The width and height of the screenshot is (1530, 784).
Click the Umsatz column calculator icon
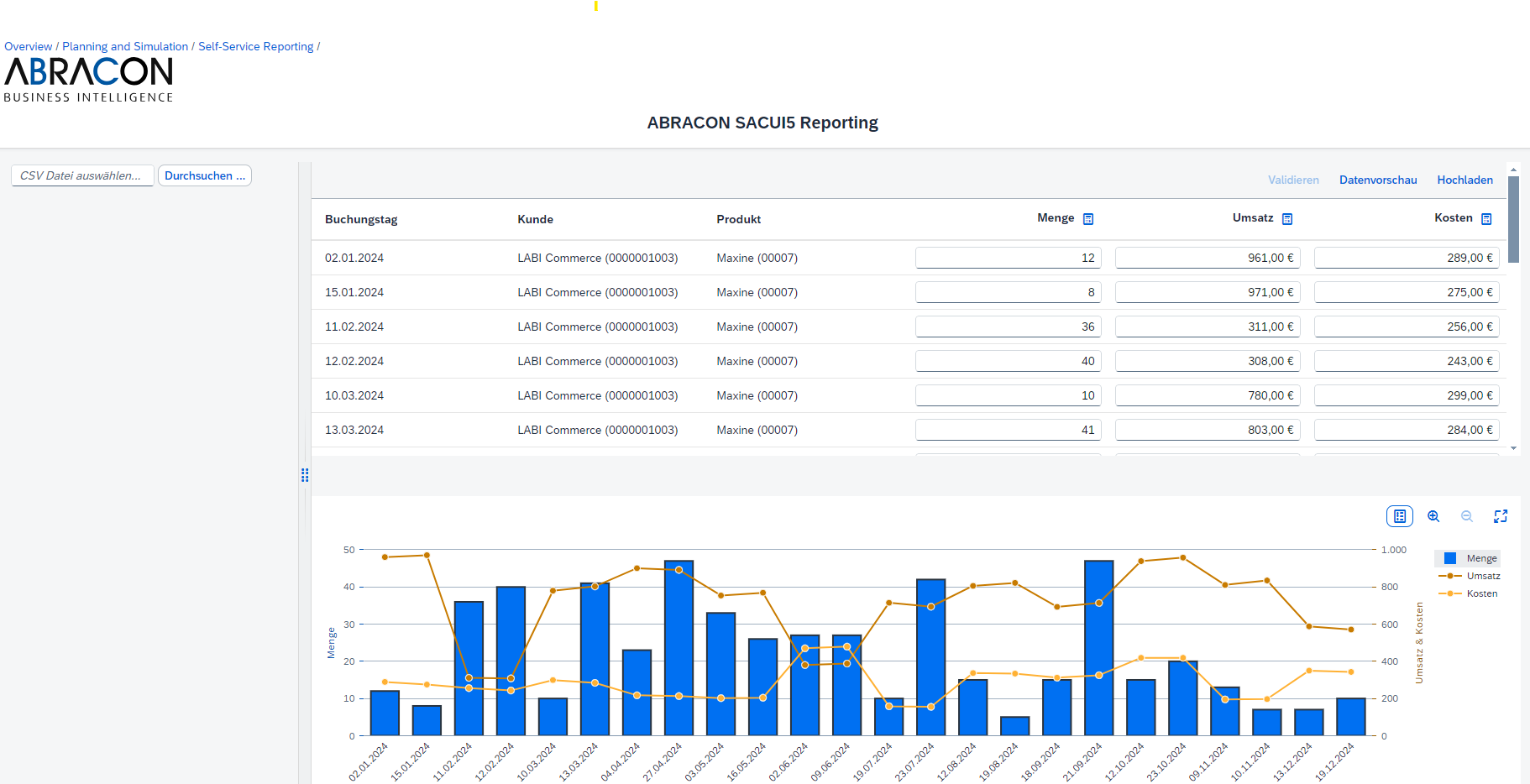point(1287,219)
